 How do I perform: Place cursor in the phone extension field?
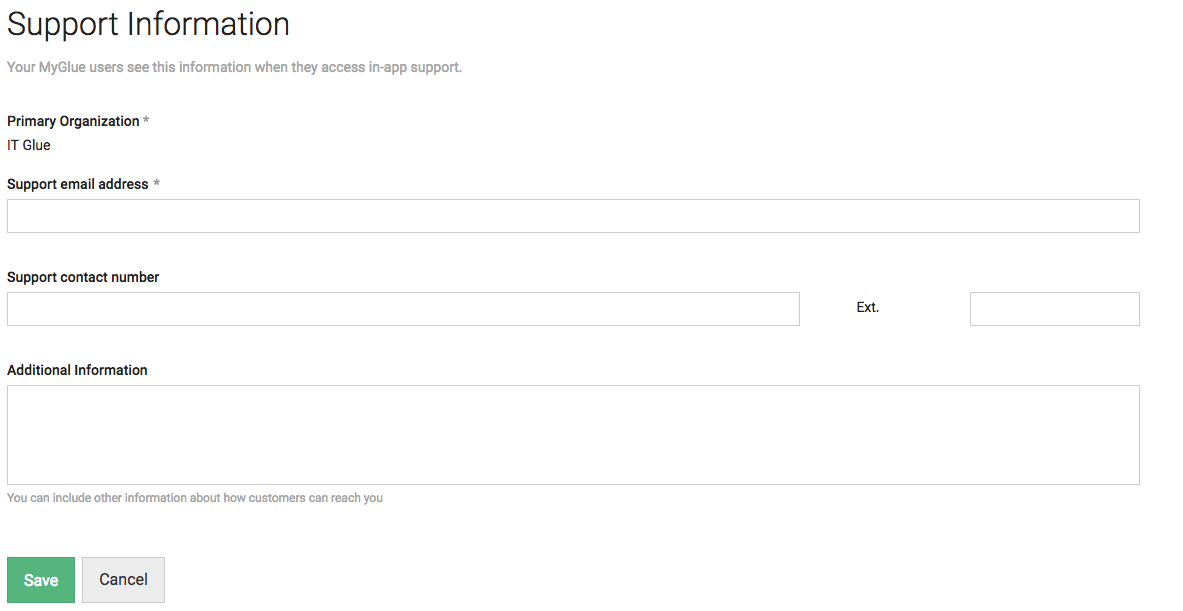tap(1054, 309)
